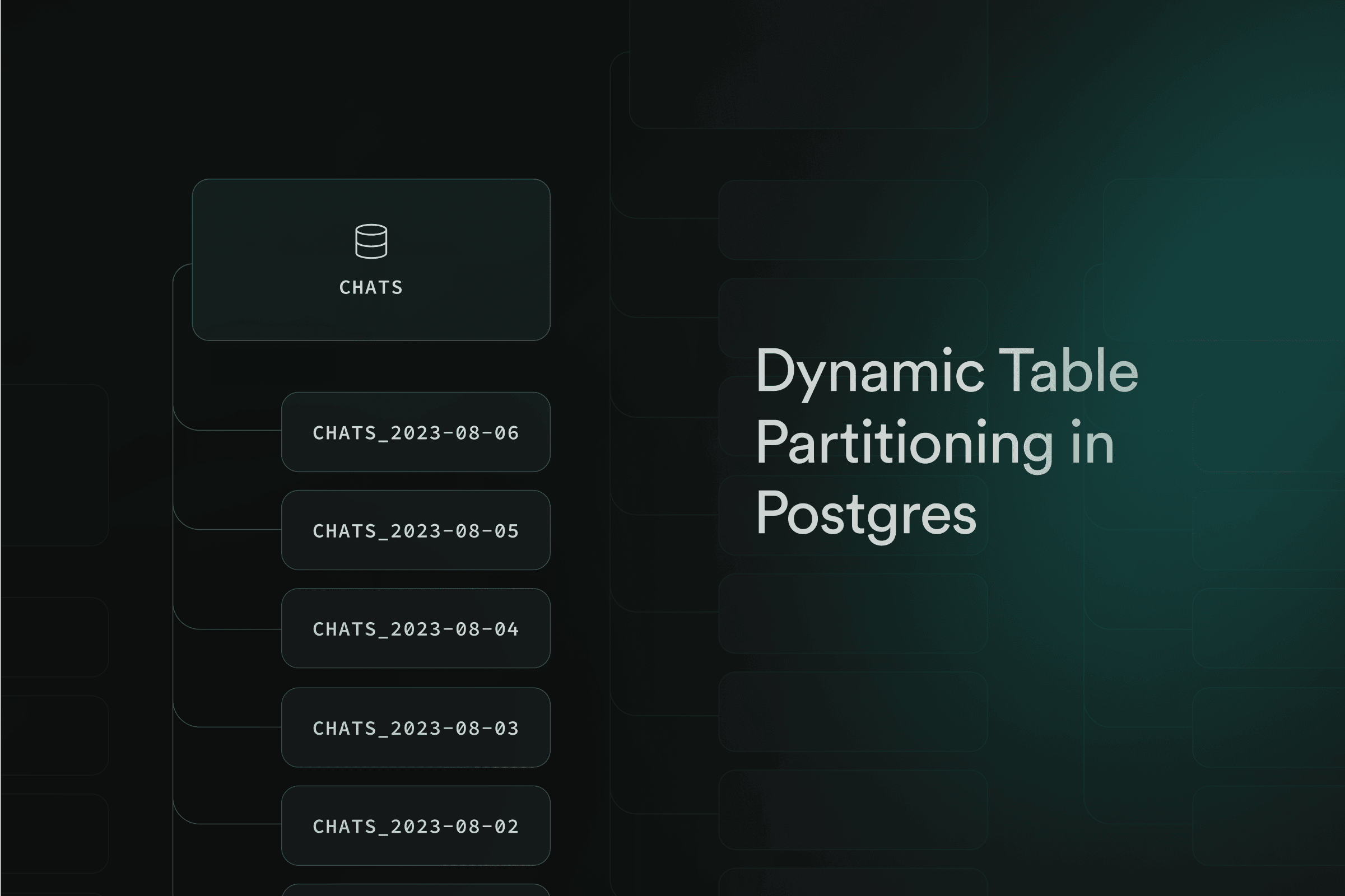Click the database cylinder icon above CHATS
This screenshot has height=896, width=1345.
point(371,241)
